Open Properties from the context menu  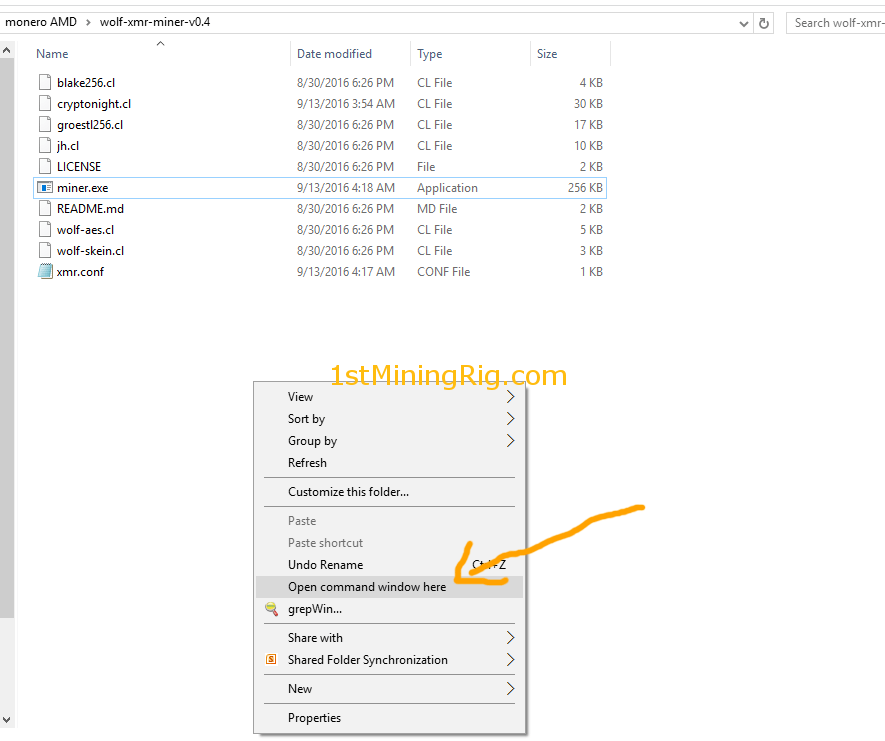389,718
